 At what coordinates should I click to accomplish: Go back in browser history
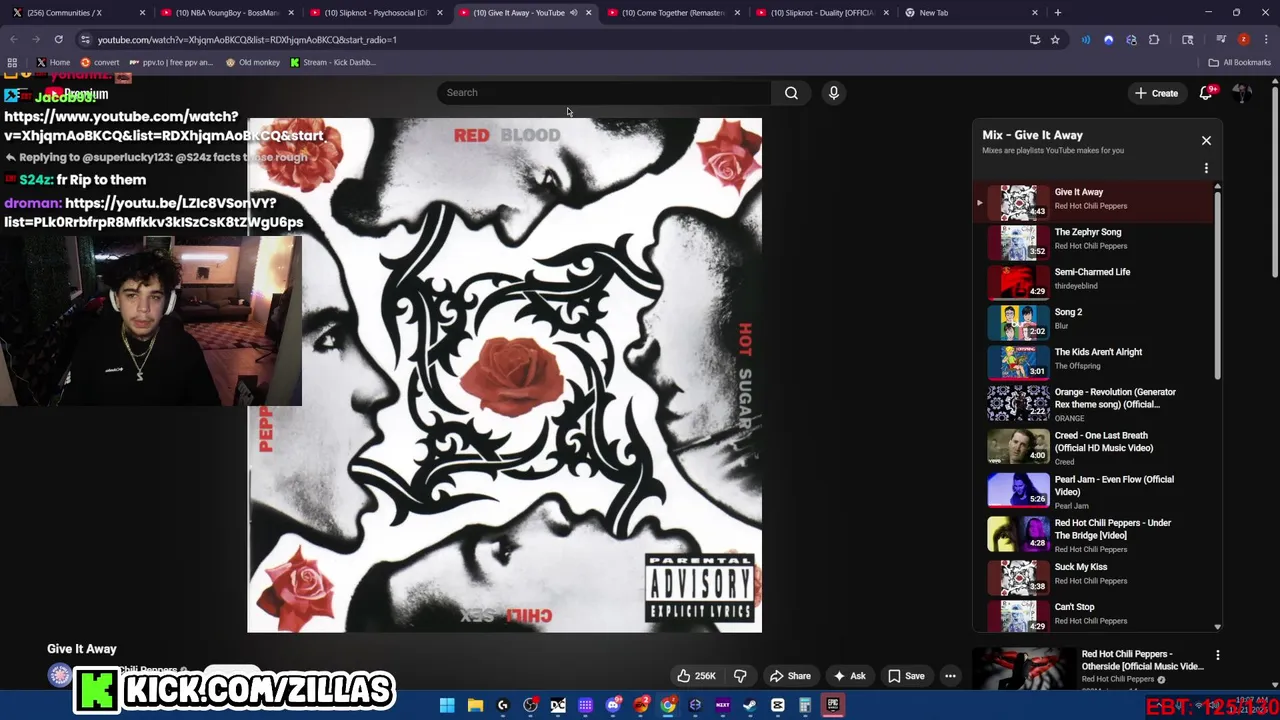14,40
